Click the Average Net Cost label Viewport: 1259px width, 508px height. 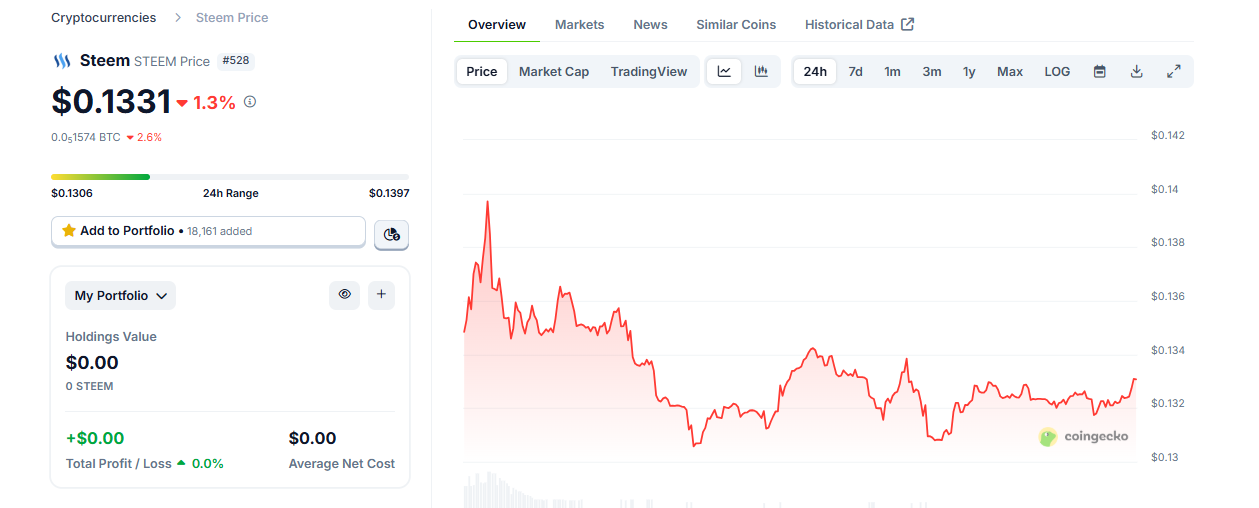pos(342,464)
